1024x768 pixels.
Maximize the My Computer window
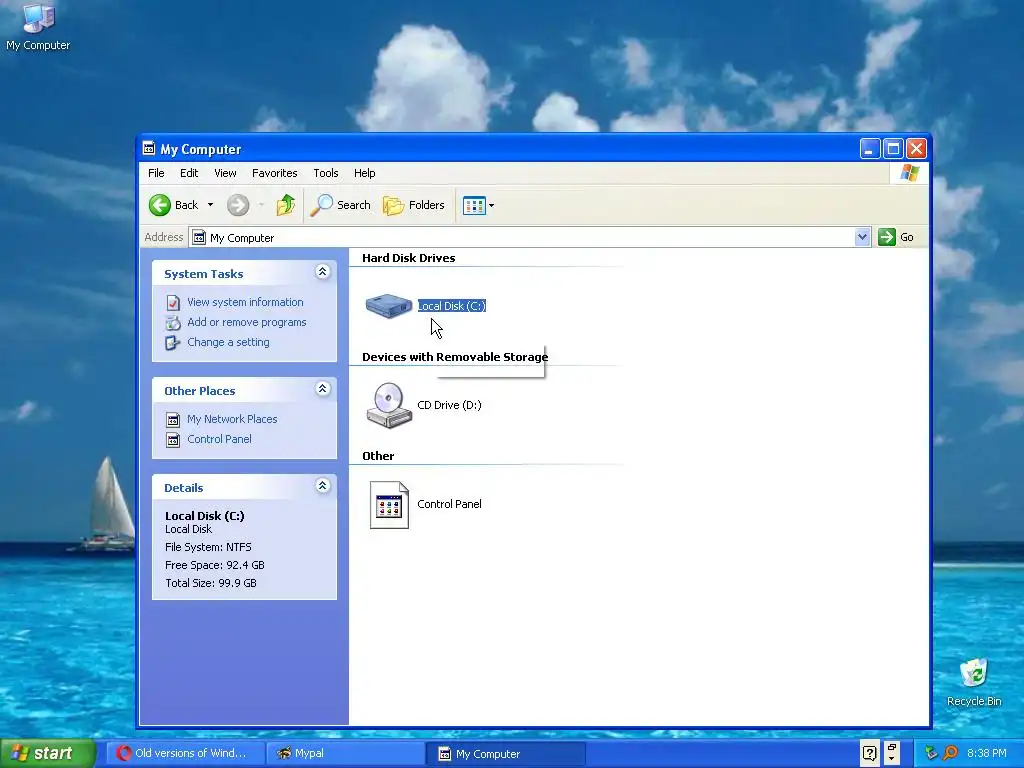[x=893, y=149]
